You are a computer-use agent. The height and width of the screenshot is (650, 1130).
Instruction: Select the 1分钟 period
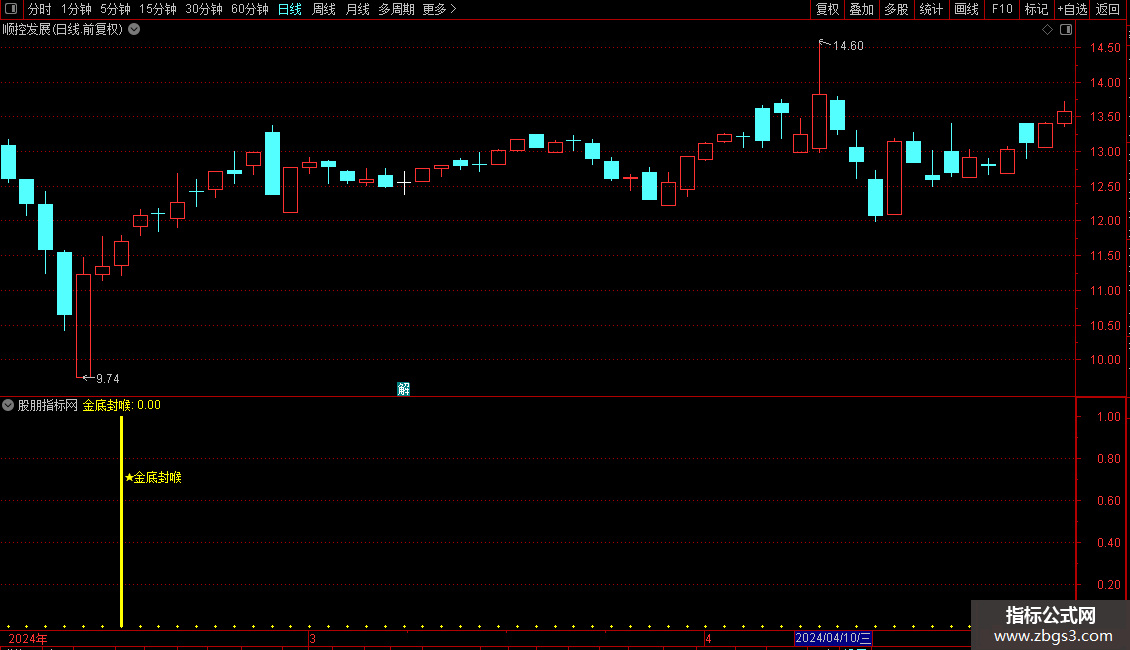click(76, 9)
